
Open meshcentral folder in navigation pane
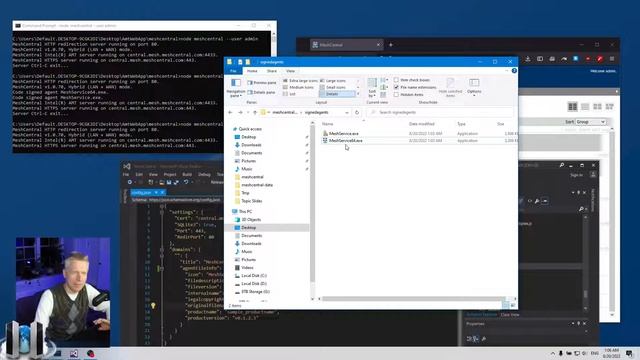click(252, 177)
